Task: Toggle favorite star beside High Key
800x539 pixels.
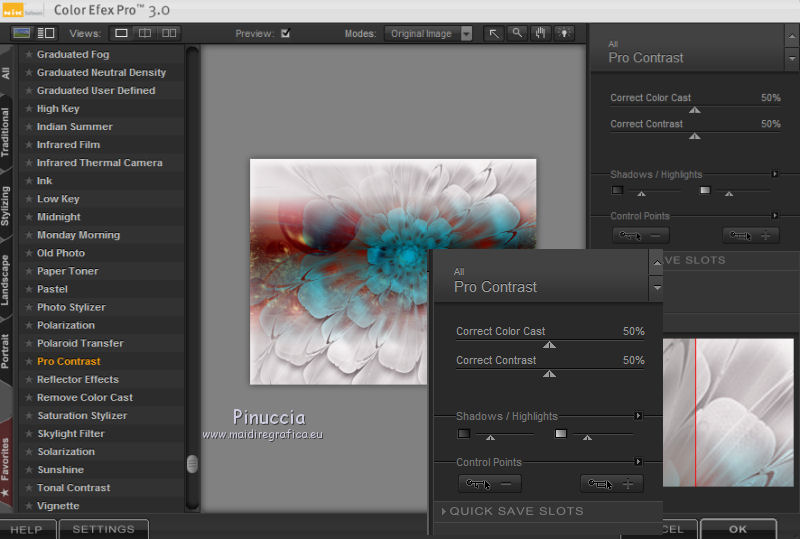Action: click(x=29, y=109)
